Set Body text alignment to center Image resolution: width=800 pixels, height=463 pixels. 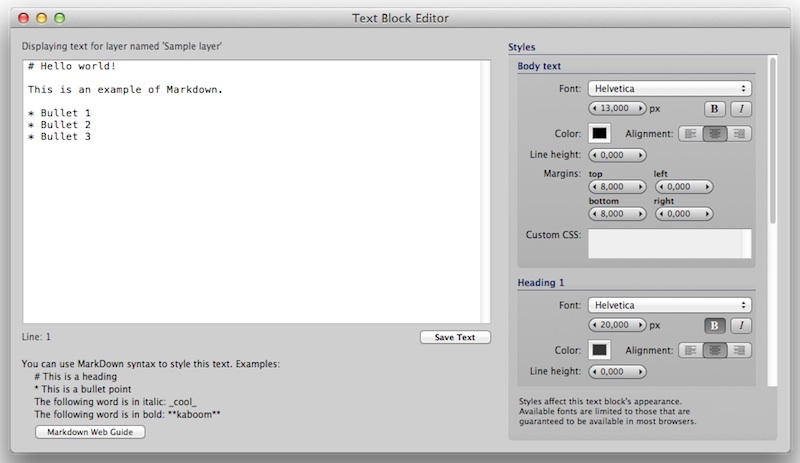pos(715,133)
